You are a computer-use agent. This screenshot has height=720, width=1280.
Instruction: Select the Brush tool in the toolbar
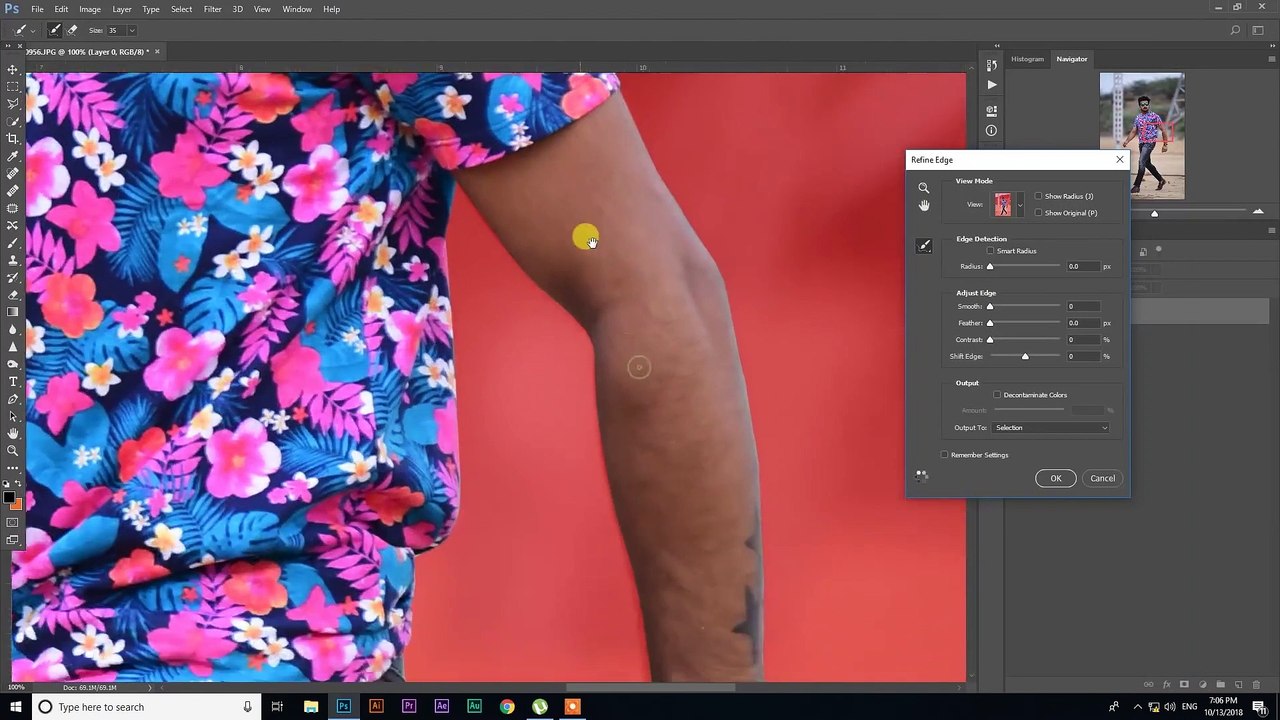pyautogui.click(x=13, y=243)
